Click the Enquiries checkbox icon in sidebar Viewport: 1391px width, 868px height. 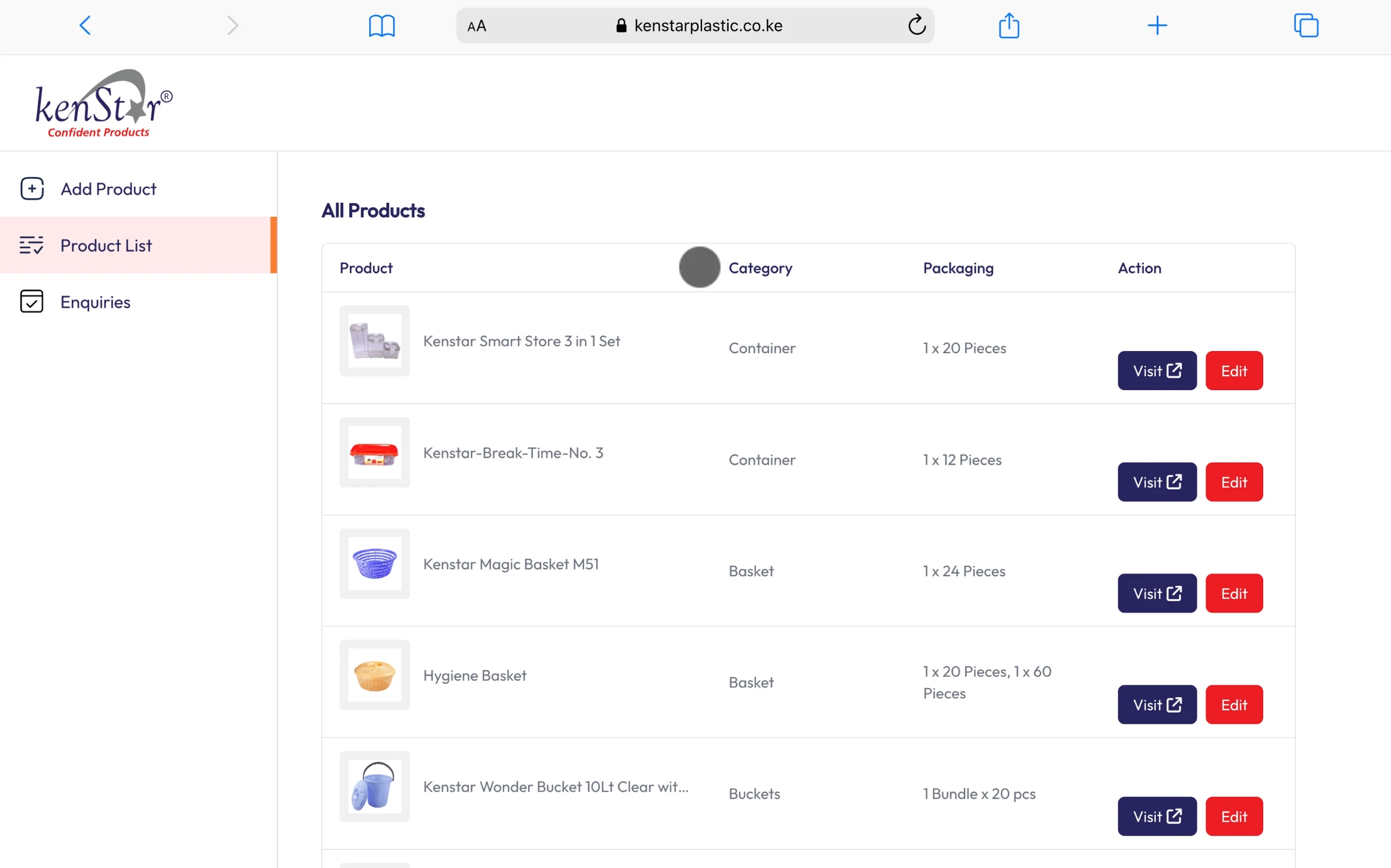31,301
